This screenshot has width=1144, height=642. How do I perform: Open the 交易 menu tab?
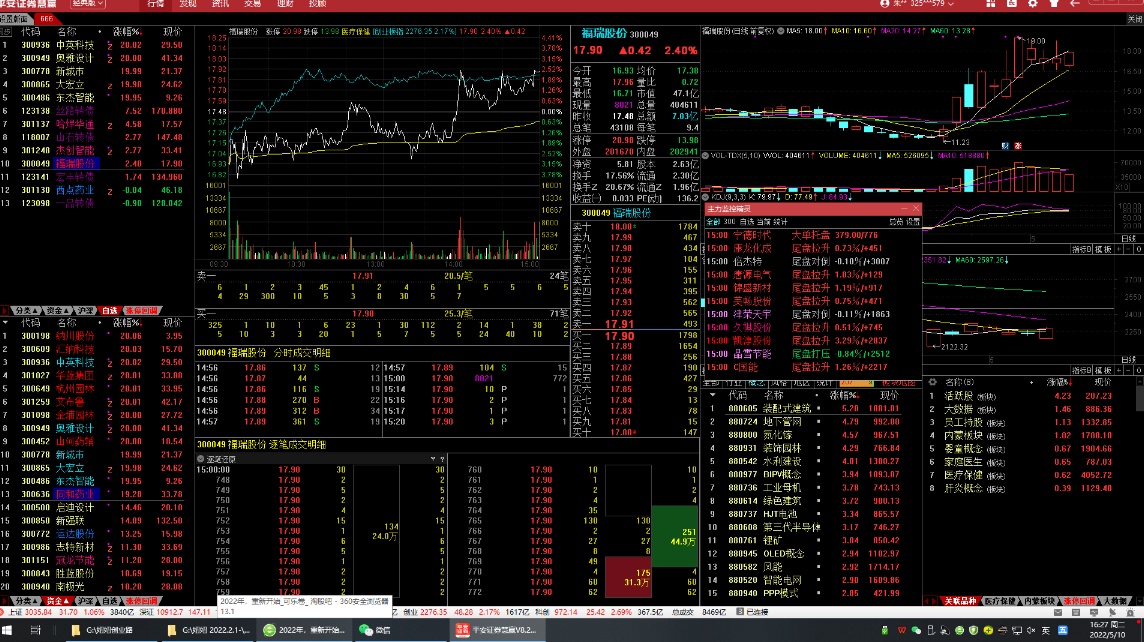click(252, 4)
